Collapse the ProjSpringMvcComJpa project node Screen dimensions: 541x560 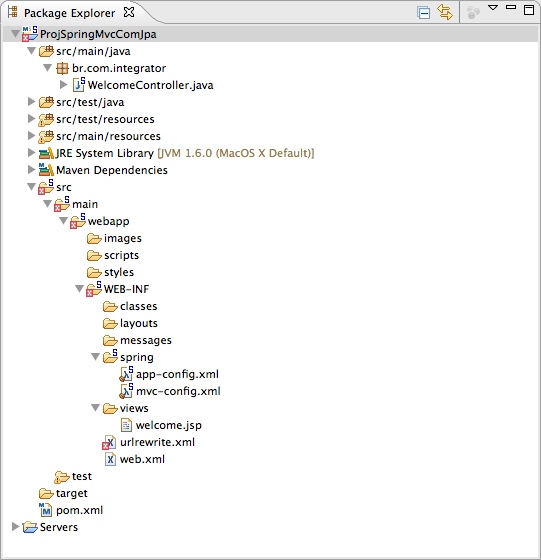click(x=15, y=34)
